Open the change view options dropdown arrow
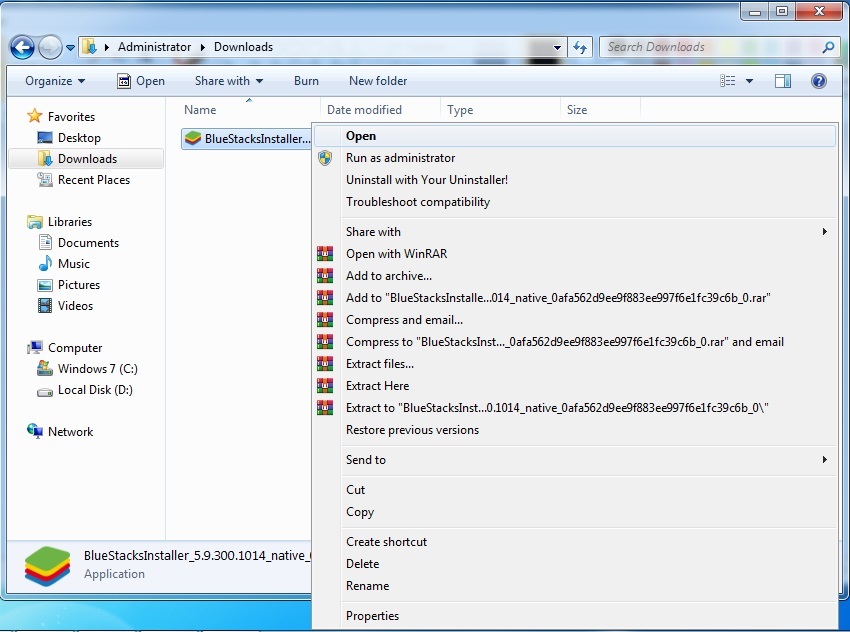Screen dimensions: 850x632 (749, 81)
